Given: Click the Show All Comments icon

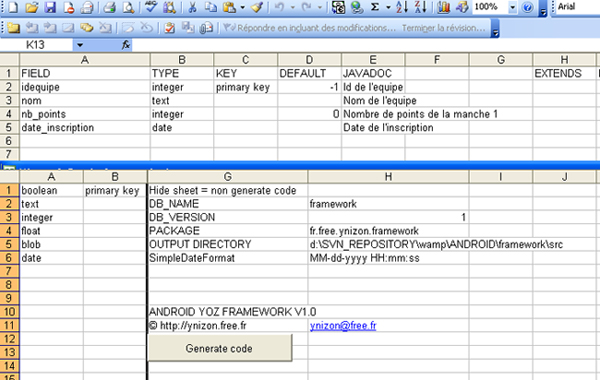Looking at the screenshot, I should pyautogui.click(x=87, y=28).
